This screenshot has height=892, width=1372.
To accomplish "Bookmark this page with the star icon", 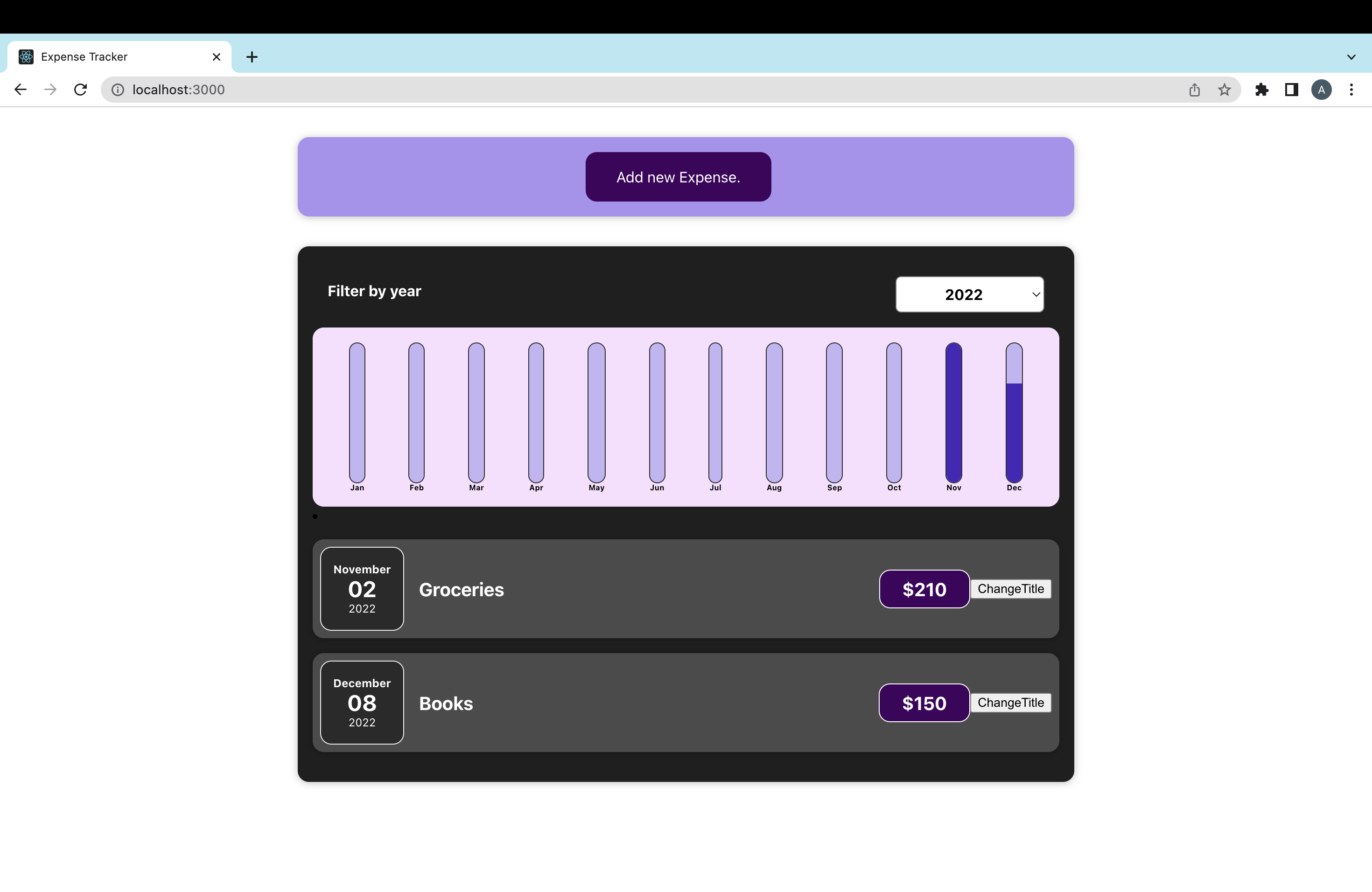I will pos(1225,90).
